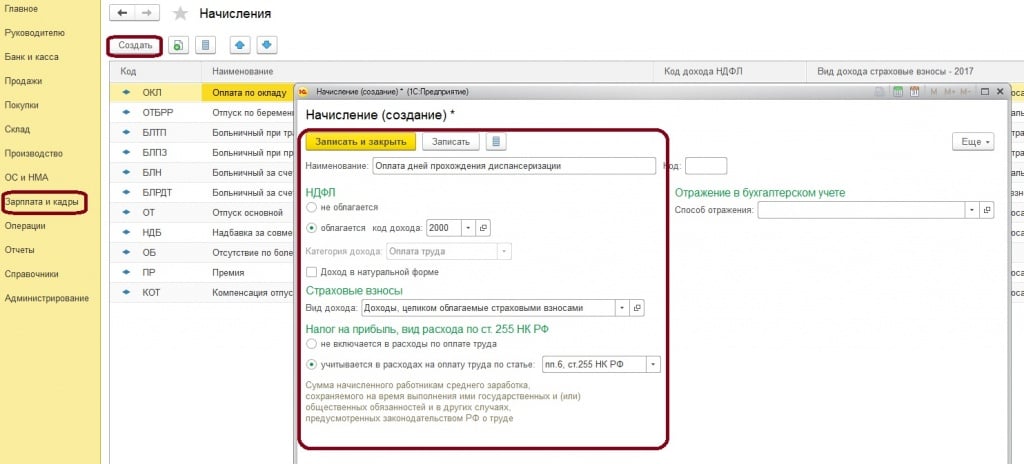Click the move down arrow icon in list toolbar

coord(267,45)
